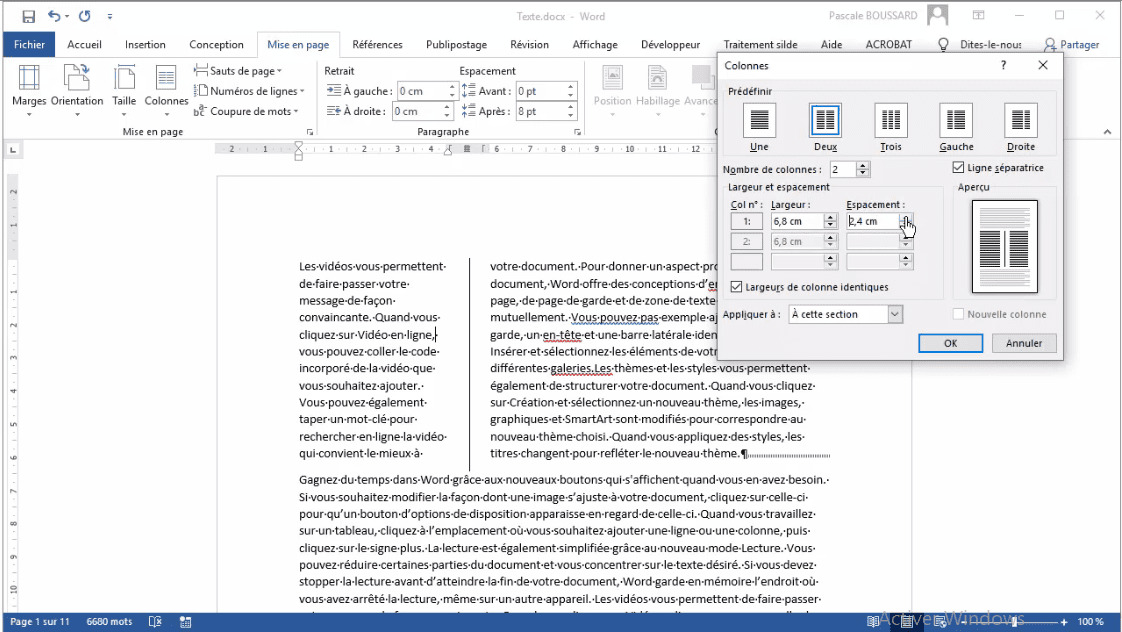Click the zoom slider in status bar
1122x632 pixels.
click(1013, 622)
